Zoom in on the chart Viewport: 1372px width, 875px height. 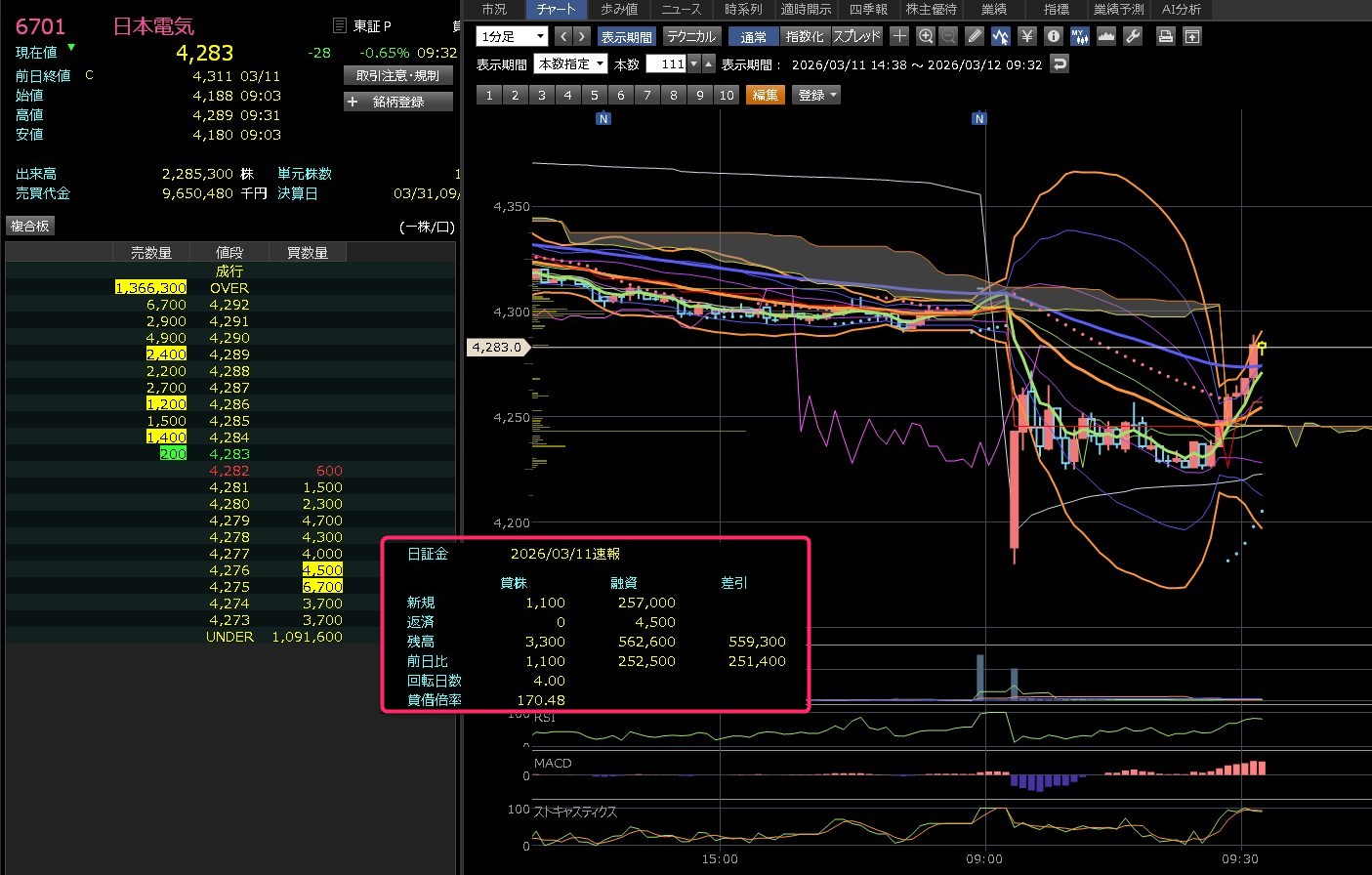coord(926,36)
